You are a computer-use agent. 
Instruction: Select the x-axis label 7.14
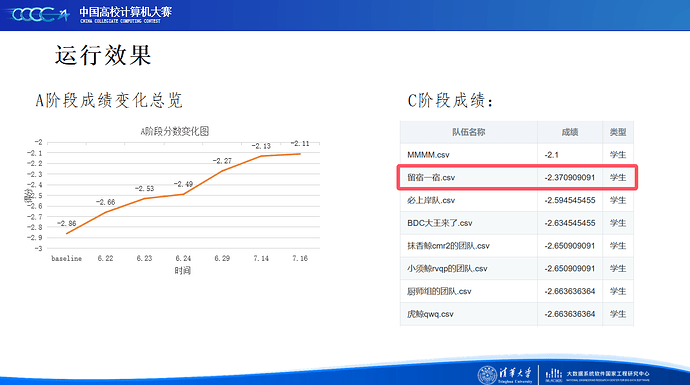point(261,258)
